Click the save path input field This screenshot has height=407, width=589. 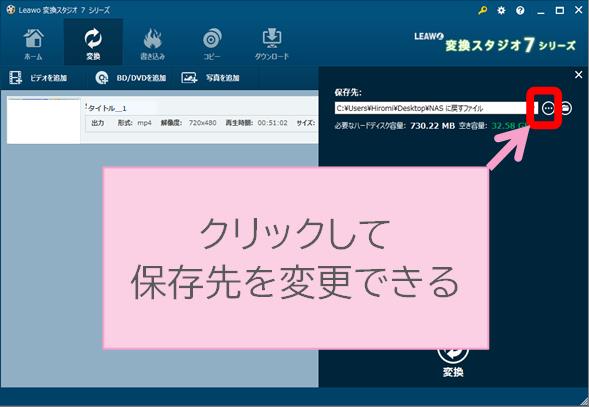(436, 108)
